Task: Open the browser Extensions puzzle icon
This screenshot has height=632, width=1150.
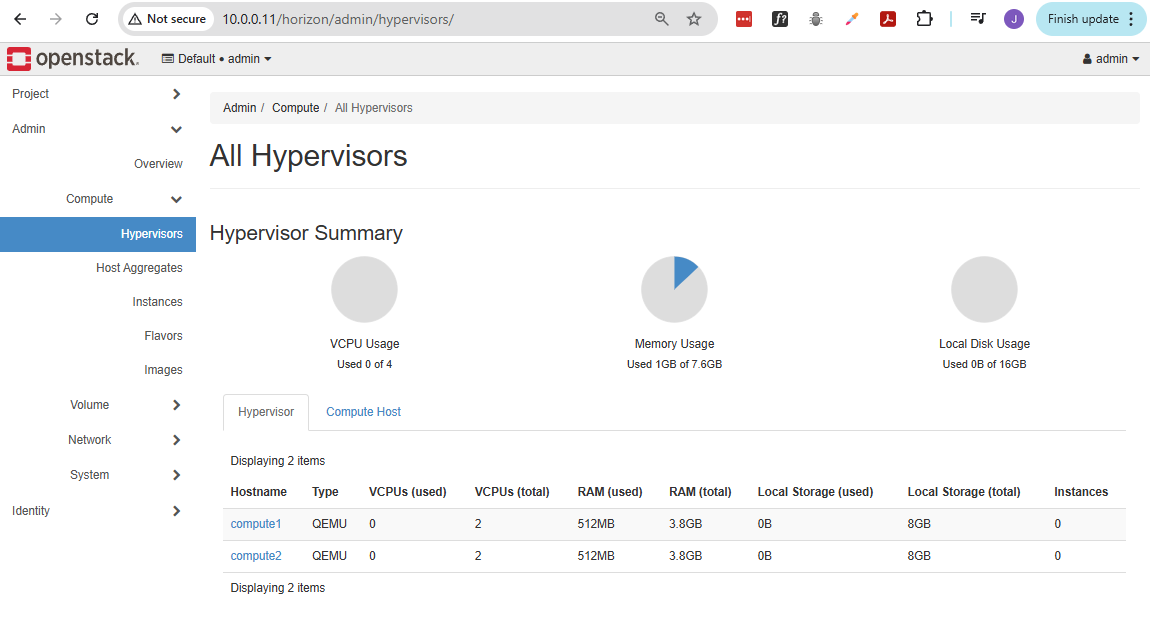Action: 924,19
